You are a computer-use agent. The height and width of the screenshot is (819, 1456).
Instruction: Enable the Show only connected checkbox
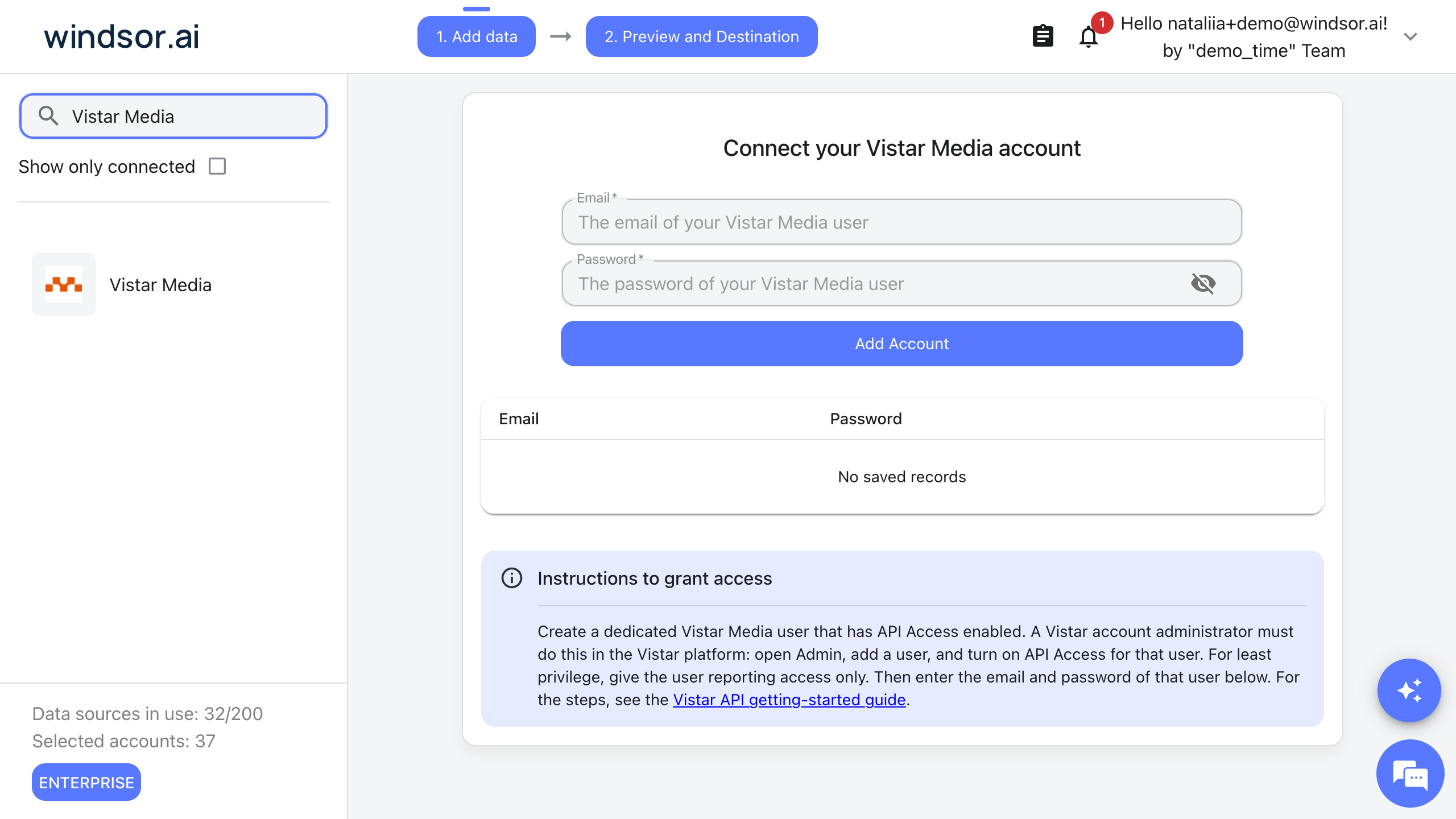tap(217, 166)
